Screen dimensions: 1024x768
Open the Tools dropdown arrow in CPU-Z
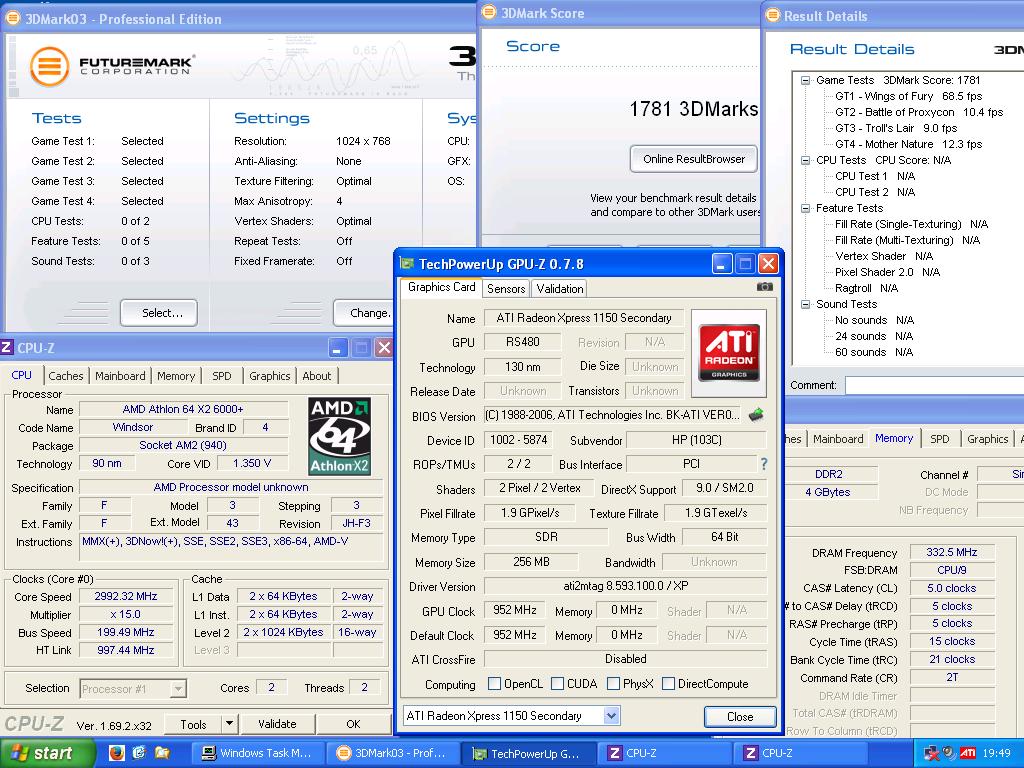[x=229, y=724]
